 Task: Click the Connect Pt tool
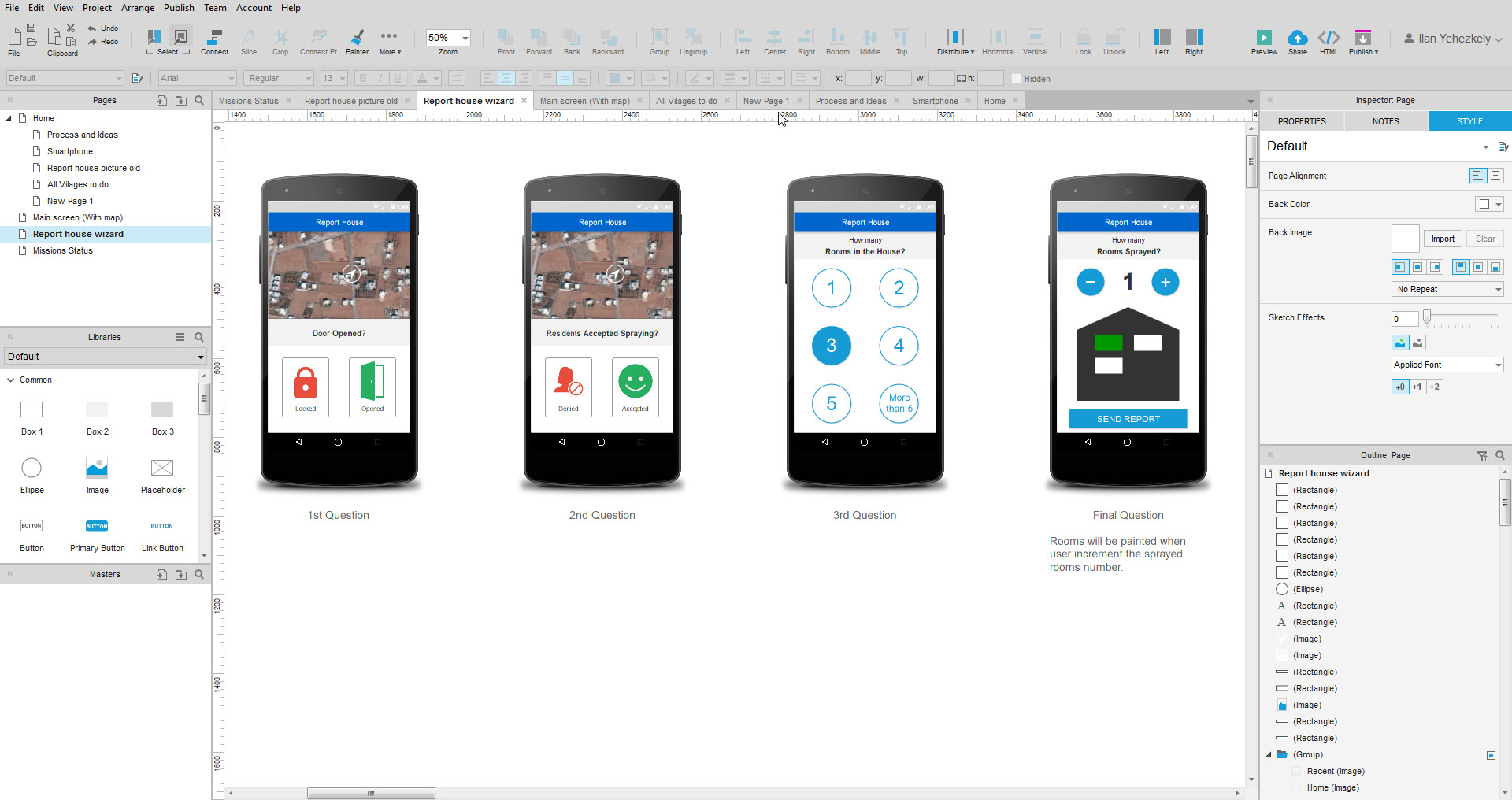(318, 42)
